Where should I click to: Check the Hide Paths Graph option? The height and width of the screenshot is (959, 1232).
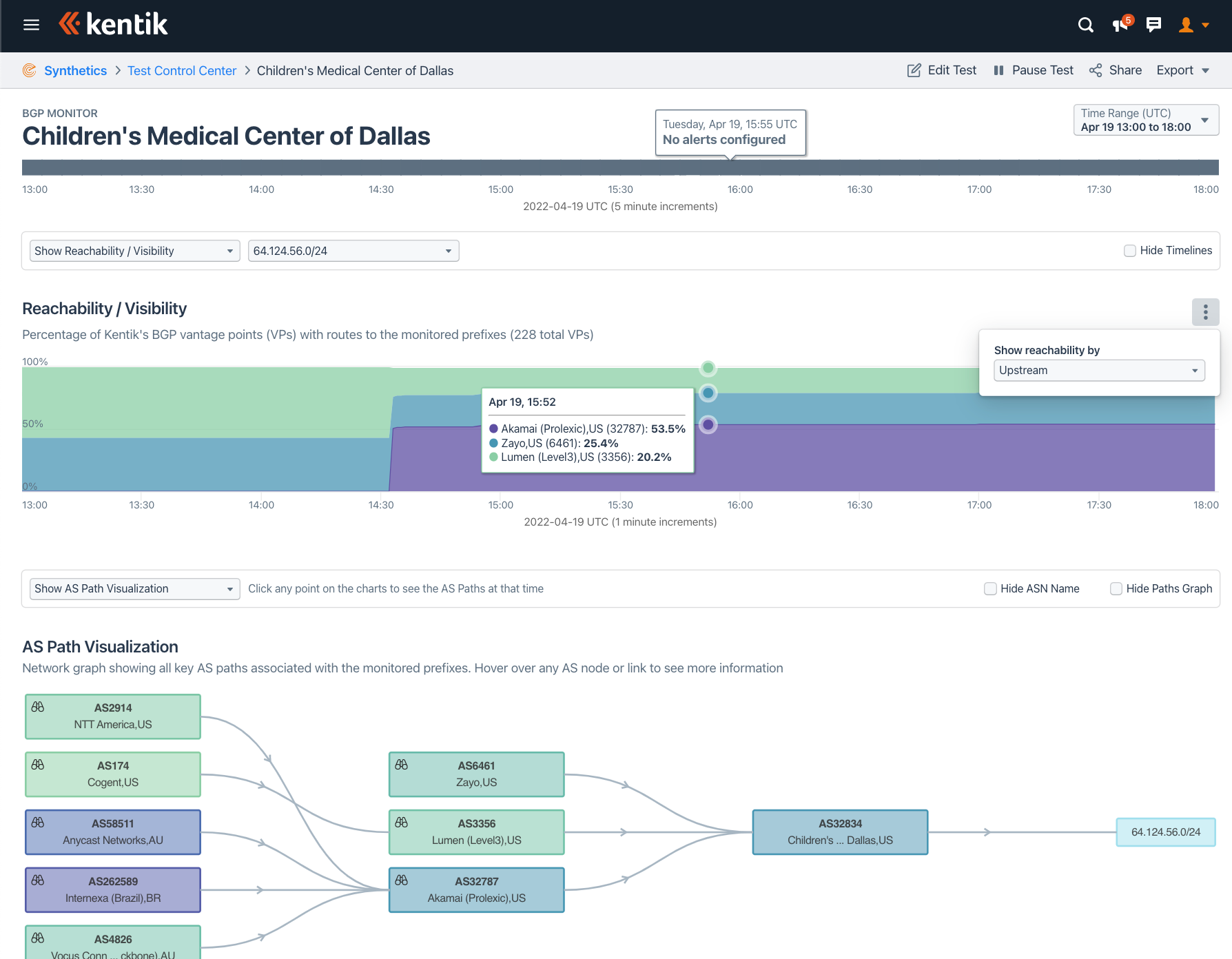[1116, 588]
